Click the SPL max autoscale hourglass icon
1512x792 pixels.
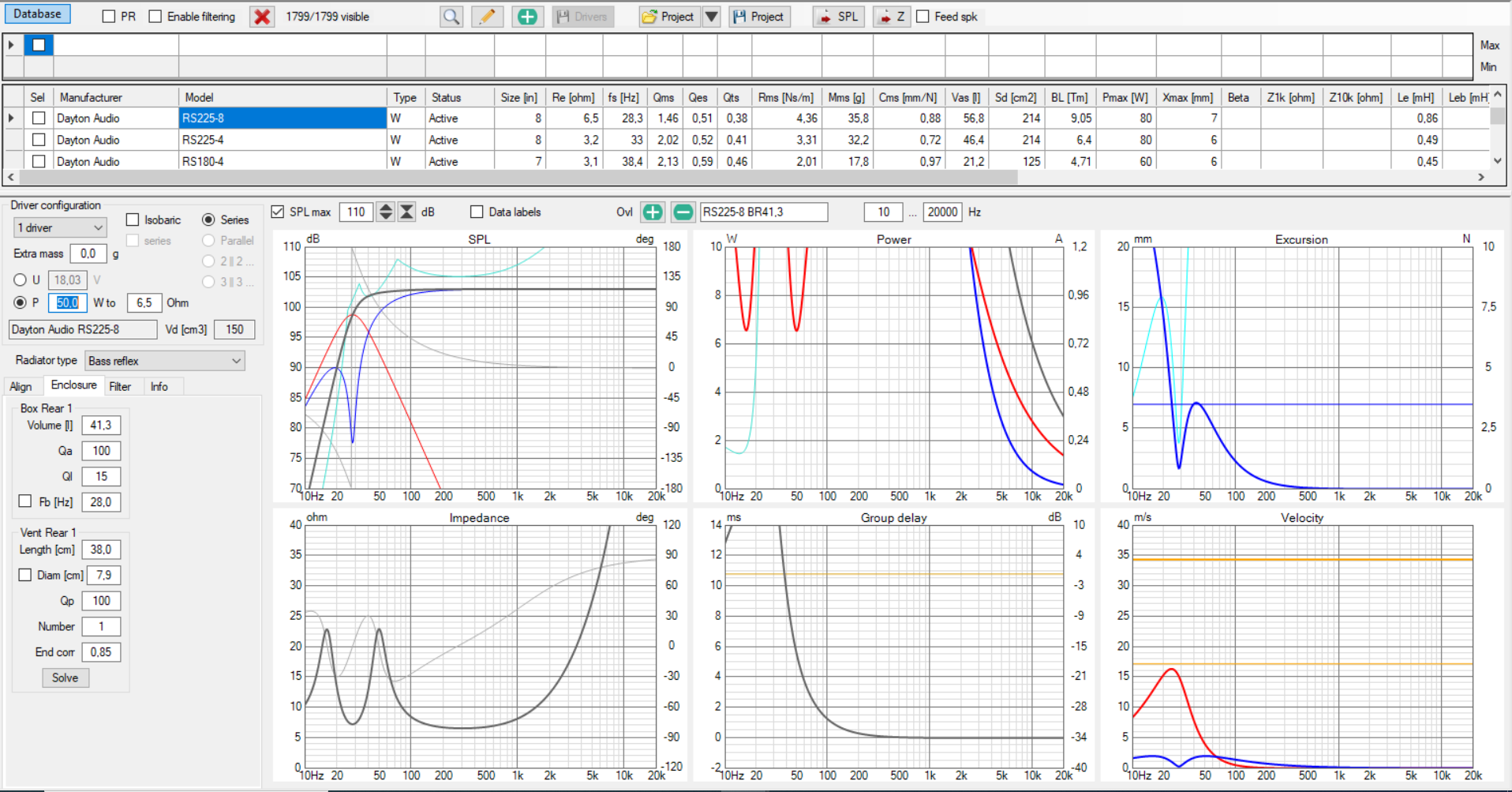point(406,212)
